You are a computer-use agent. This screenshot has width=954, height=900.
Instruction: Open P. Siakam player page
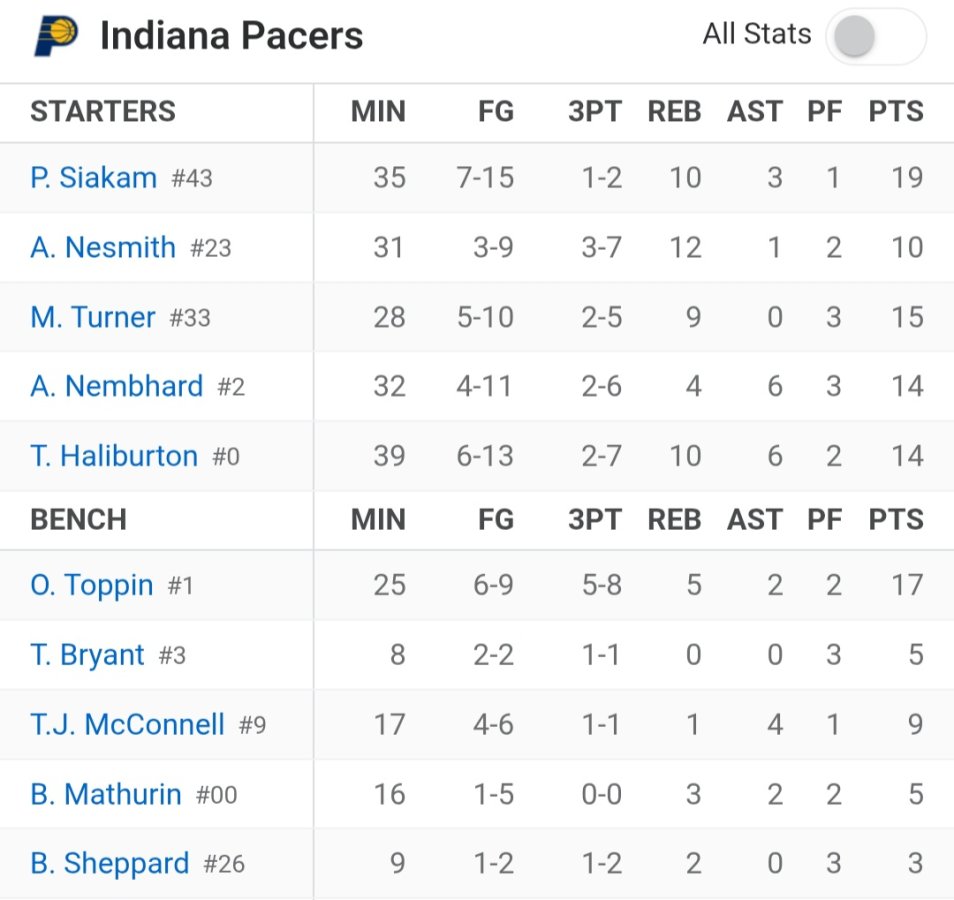click(x=94, y=178)
